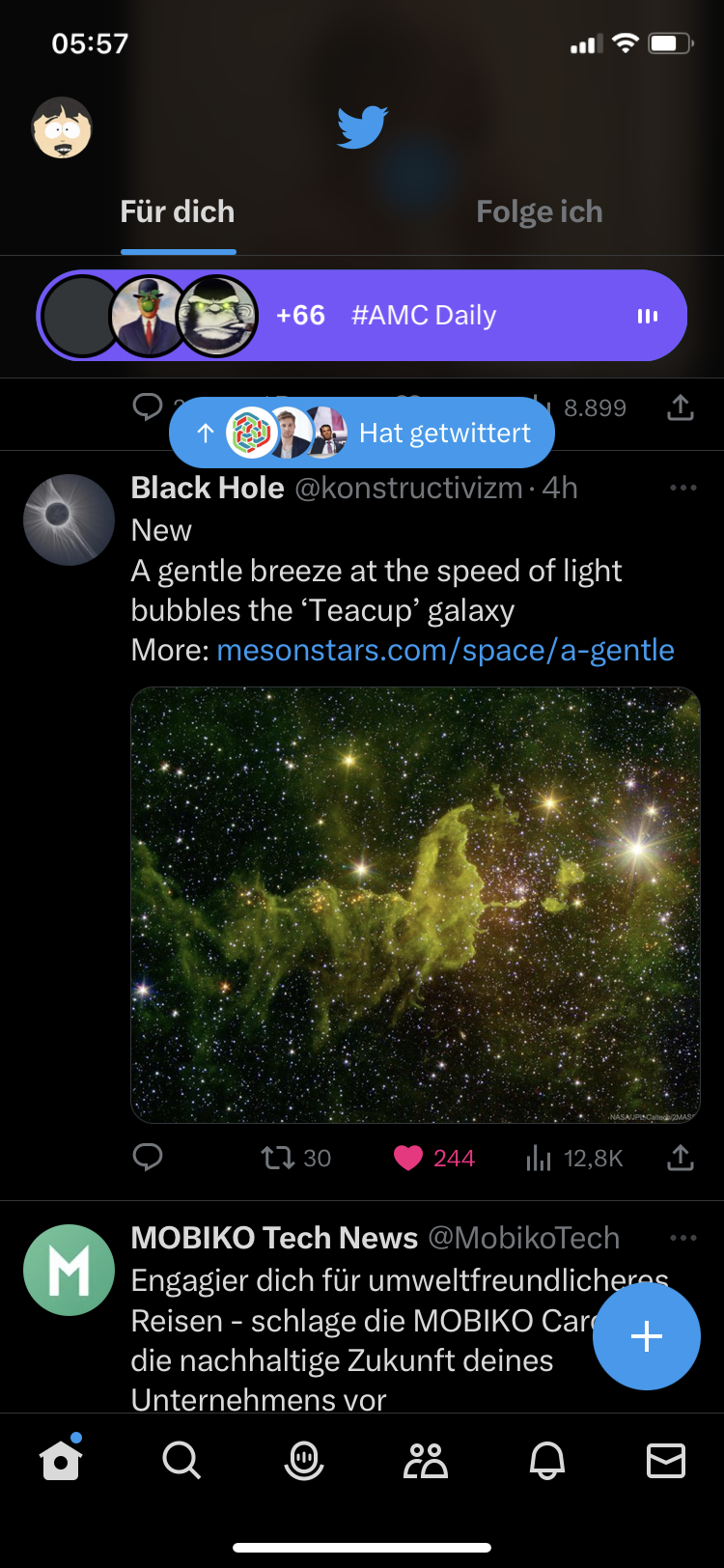Open Spaces microphone tab
The height and width of the screenshot is (1568, 724).
click(304, 1461)
